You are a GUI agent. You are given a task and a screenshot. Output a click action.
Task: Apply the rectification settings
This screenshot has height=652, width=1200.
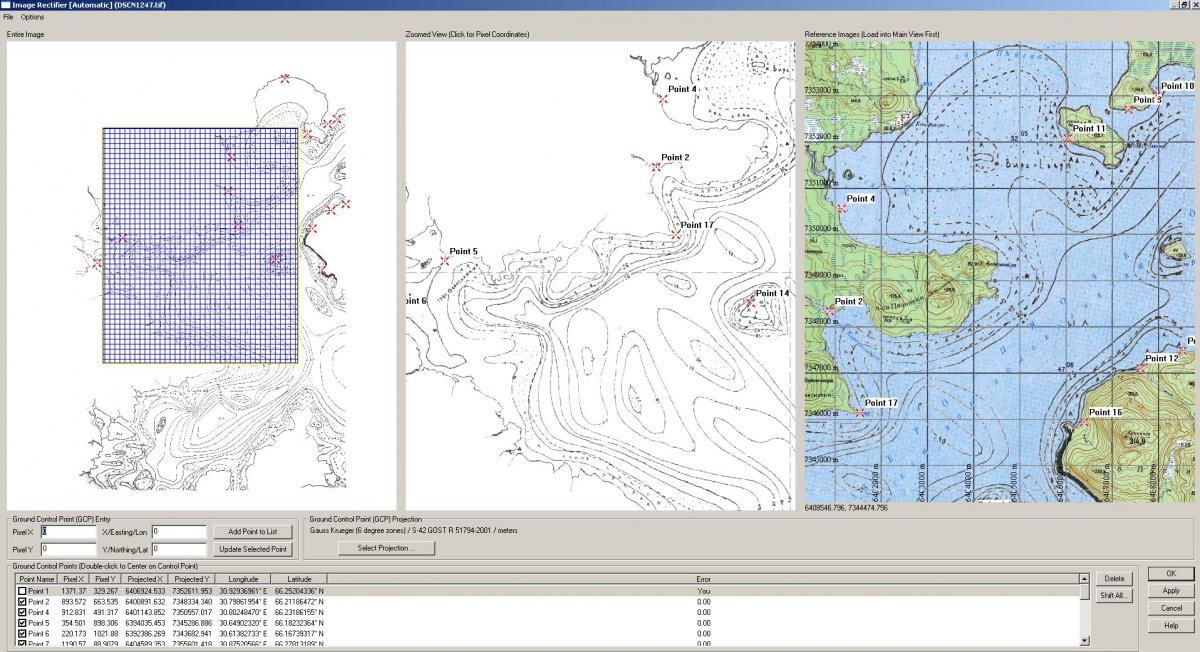pyautogui.click(x=1171, y=591)
